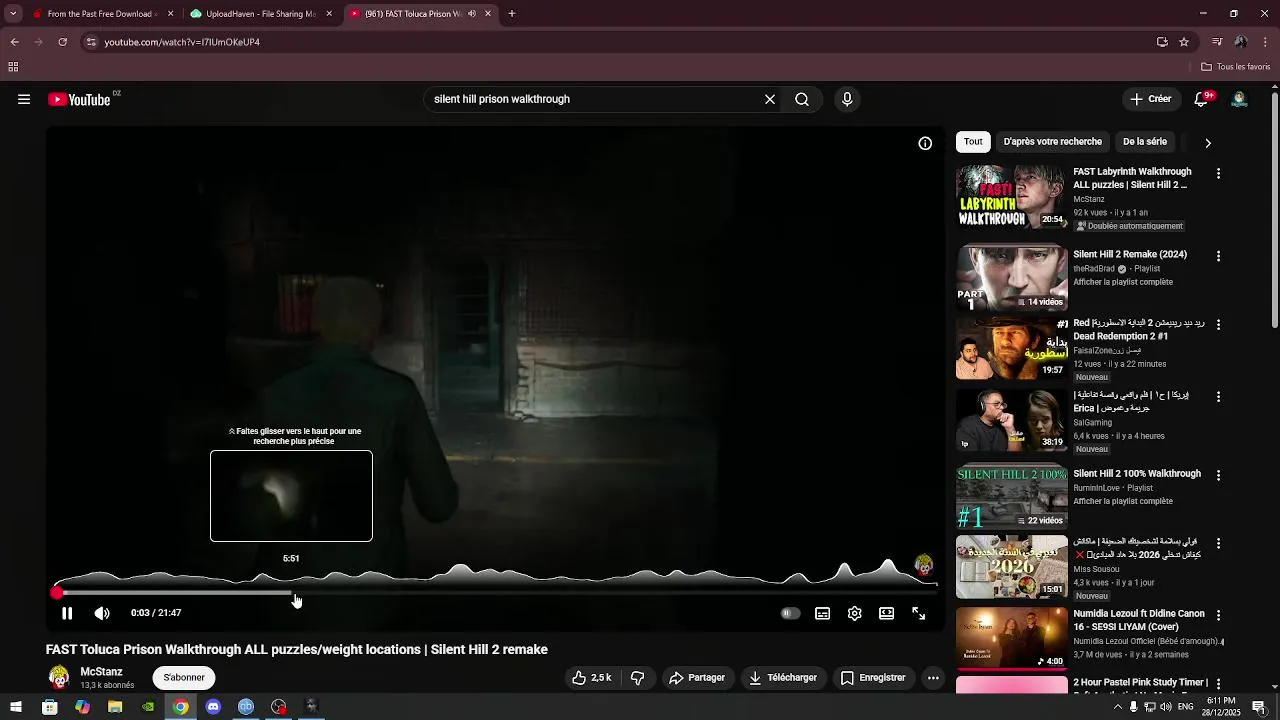Open the YouTube guide hamburger menu
The height and width of the screenshot is (720, 1280).
[24, 99]
